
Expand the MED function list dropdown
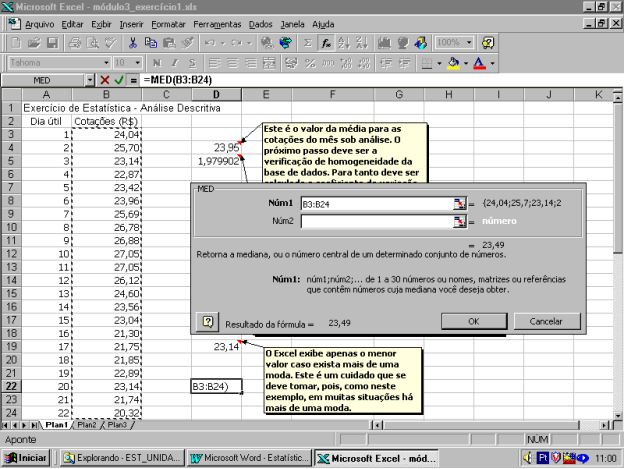88,80
